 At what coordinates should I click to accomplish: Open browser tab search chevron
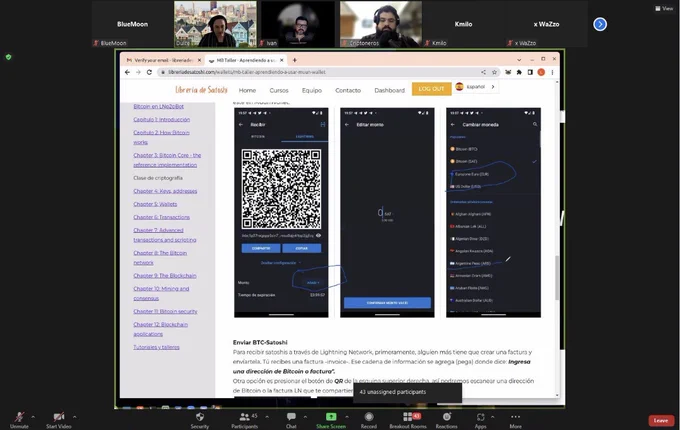click(x=519, y=59)
